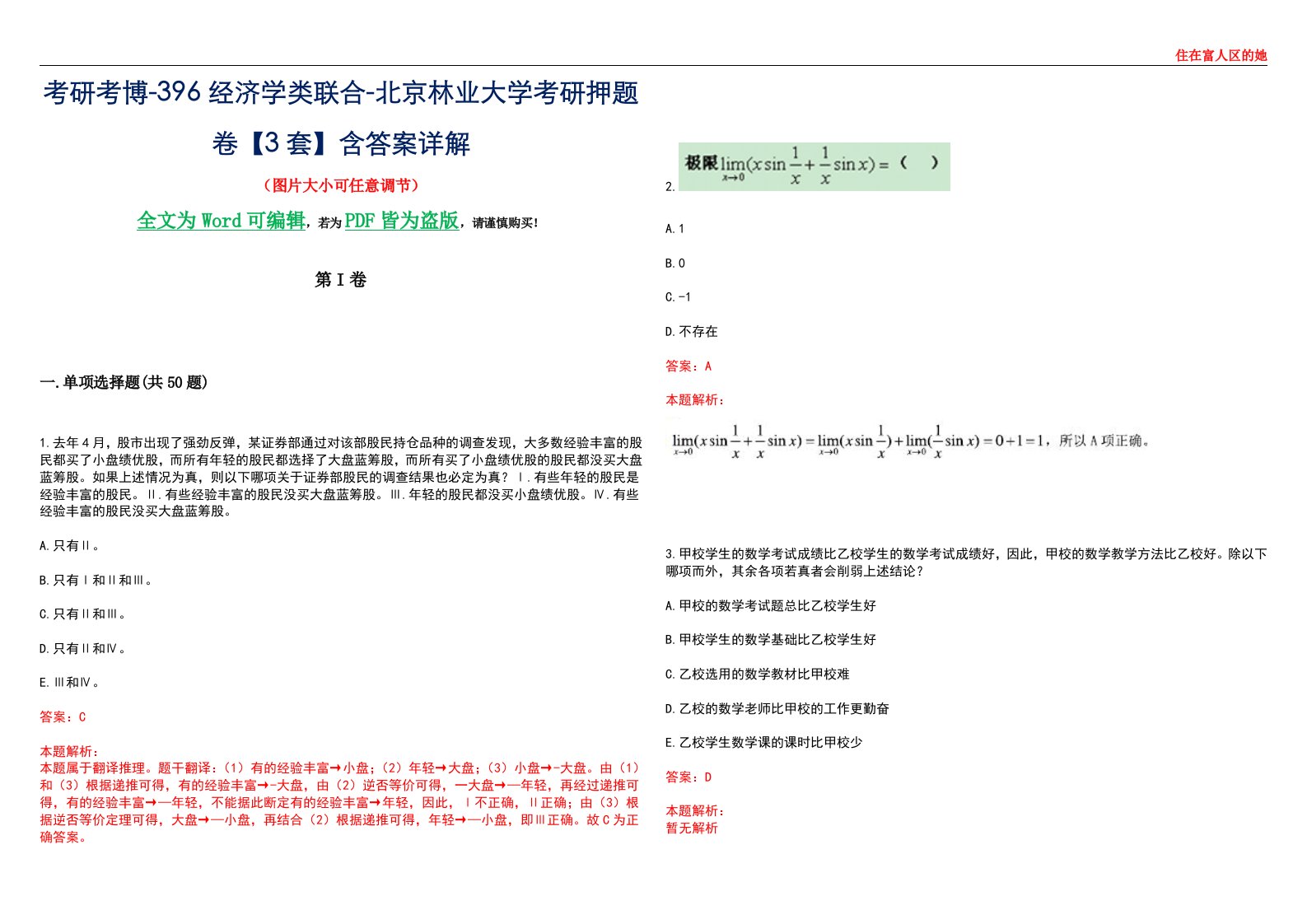1307x924 pixels.
Task: Select option C.乙校选用的数学教材比甲校难
Action: (x=758, y=674)
